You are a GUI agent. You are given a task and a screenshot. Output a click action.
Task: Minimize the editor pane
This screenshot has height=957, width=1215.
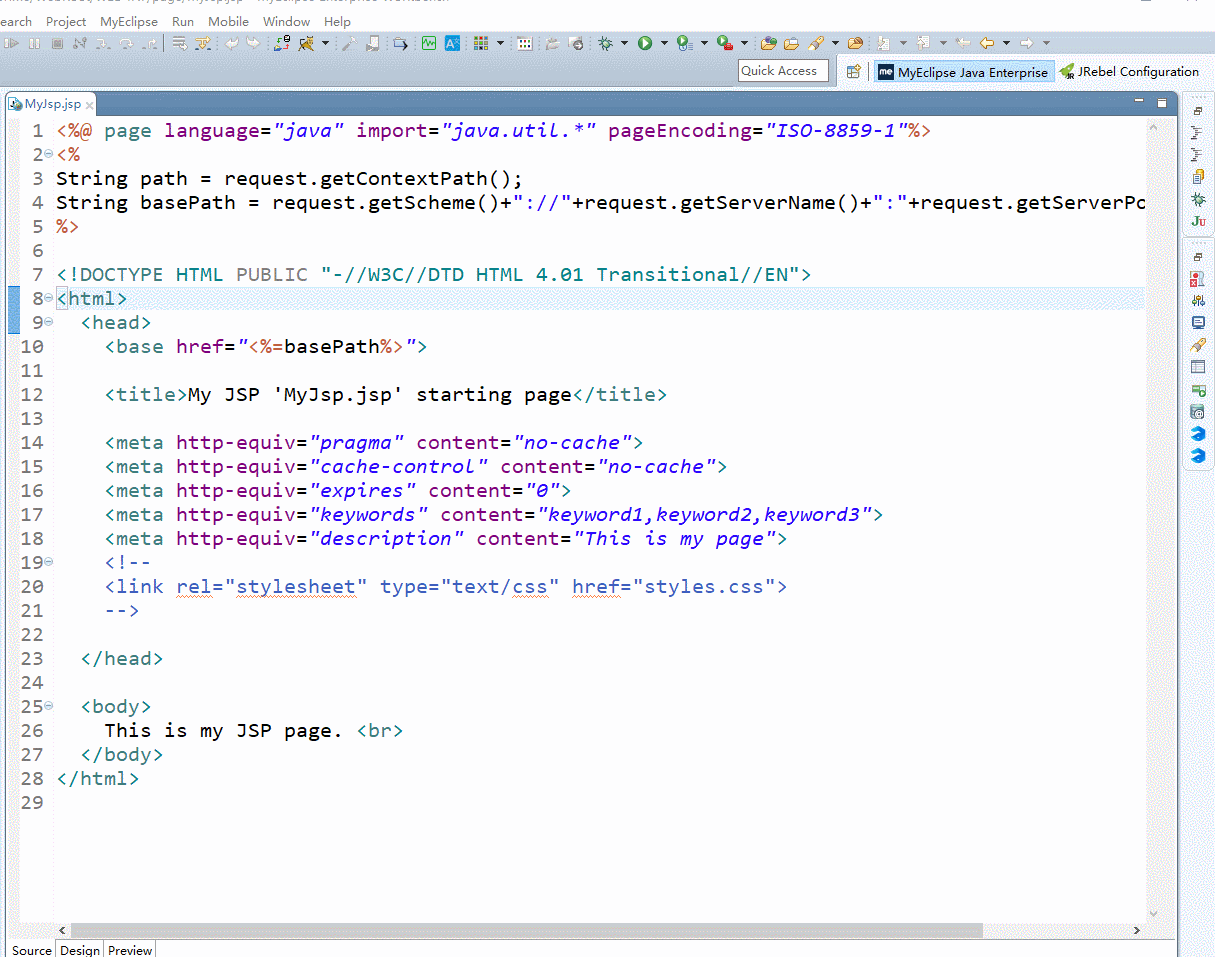click(1139, 102)
